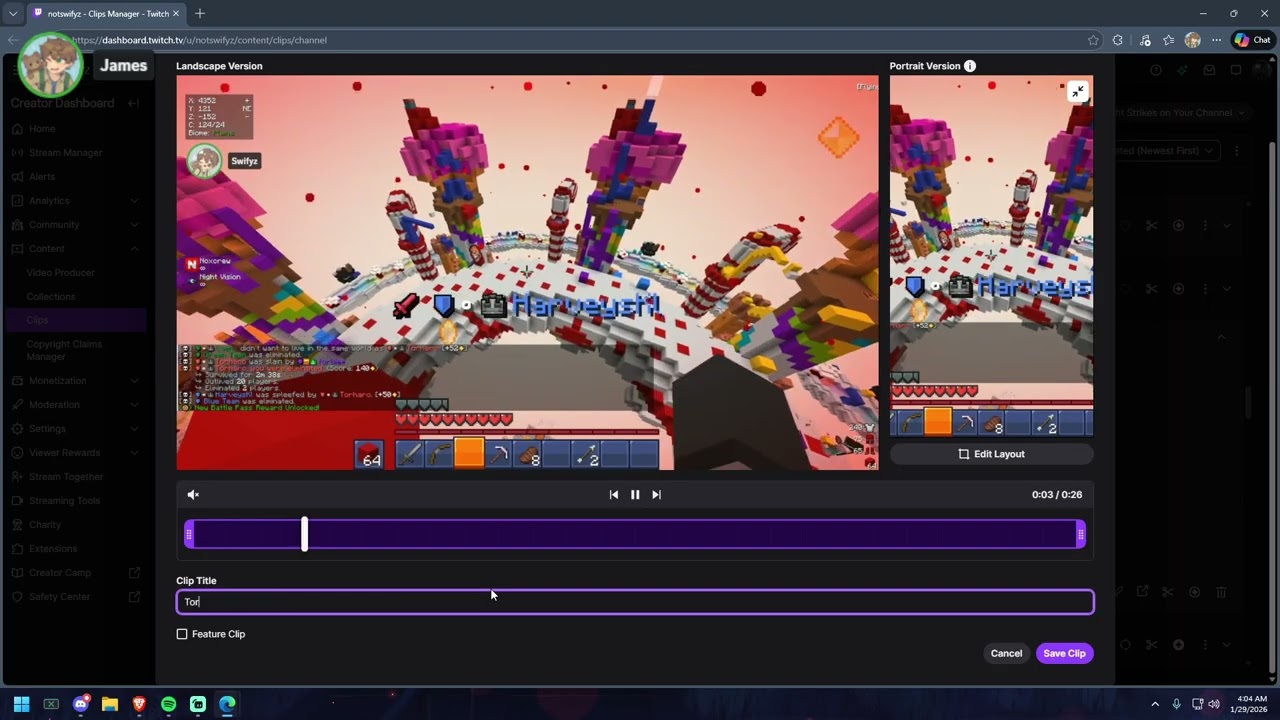Open the Windows Start menu
This screenshot has height=720, width=1280.
point(21,704)
